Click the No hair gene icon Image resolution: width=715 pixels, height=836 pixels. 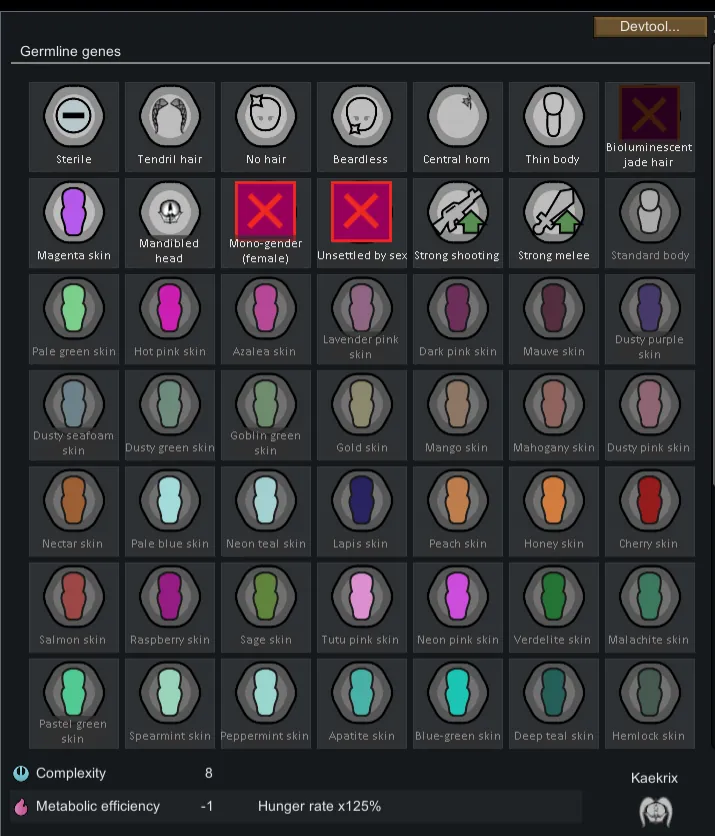pyautogui.click(x=266, y=116)
